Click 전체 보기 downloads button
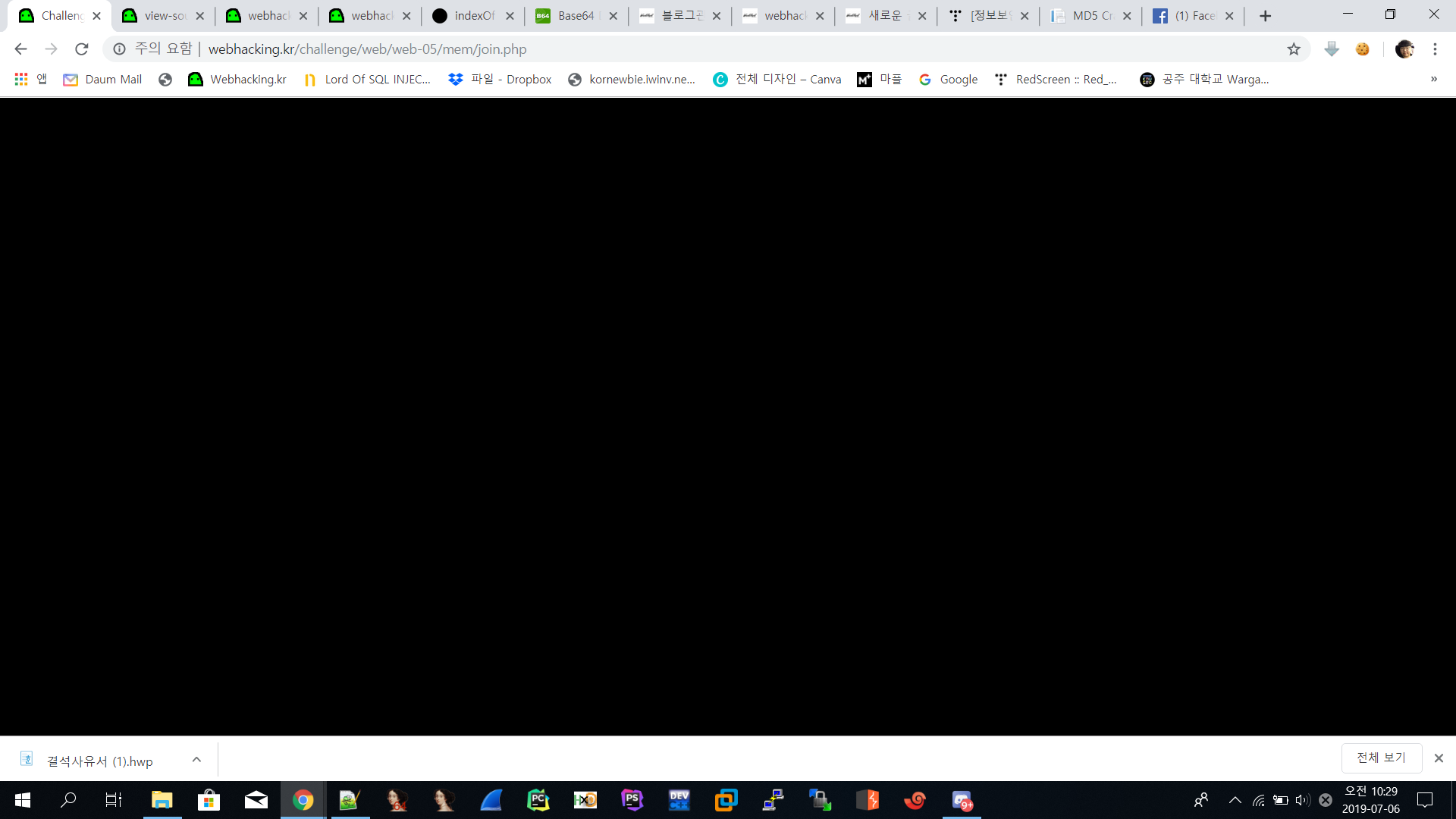This screenshot has height=819, width=1456. pyautogui.click(x=1381, y=758)
